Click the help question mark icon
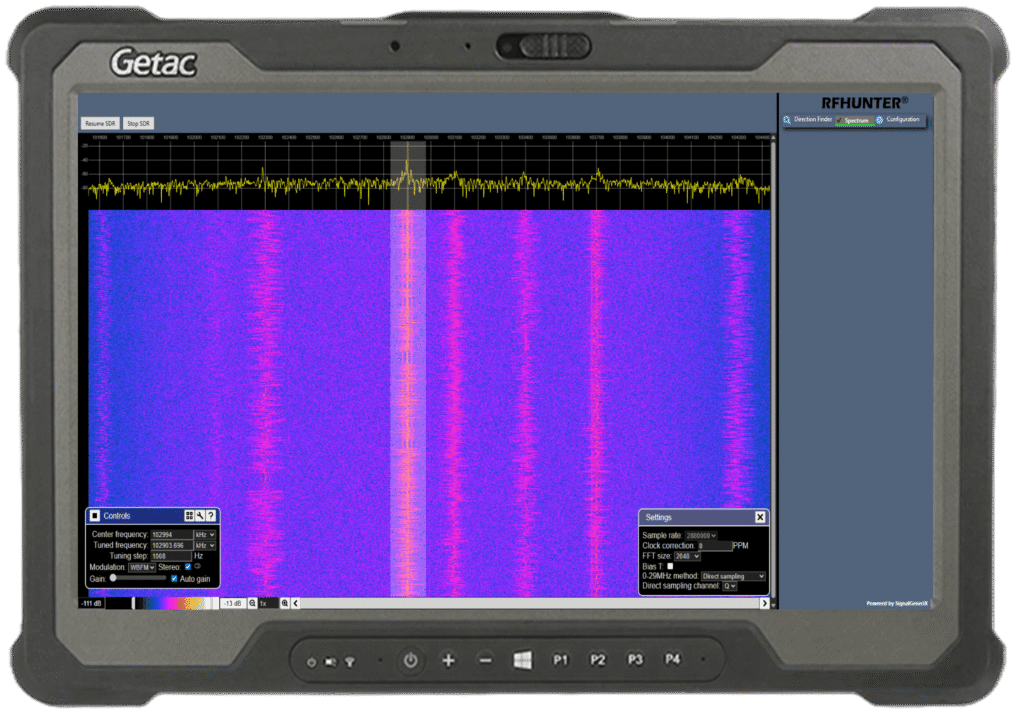 [x=211, y=516]
